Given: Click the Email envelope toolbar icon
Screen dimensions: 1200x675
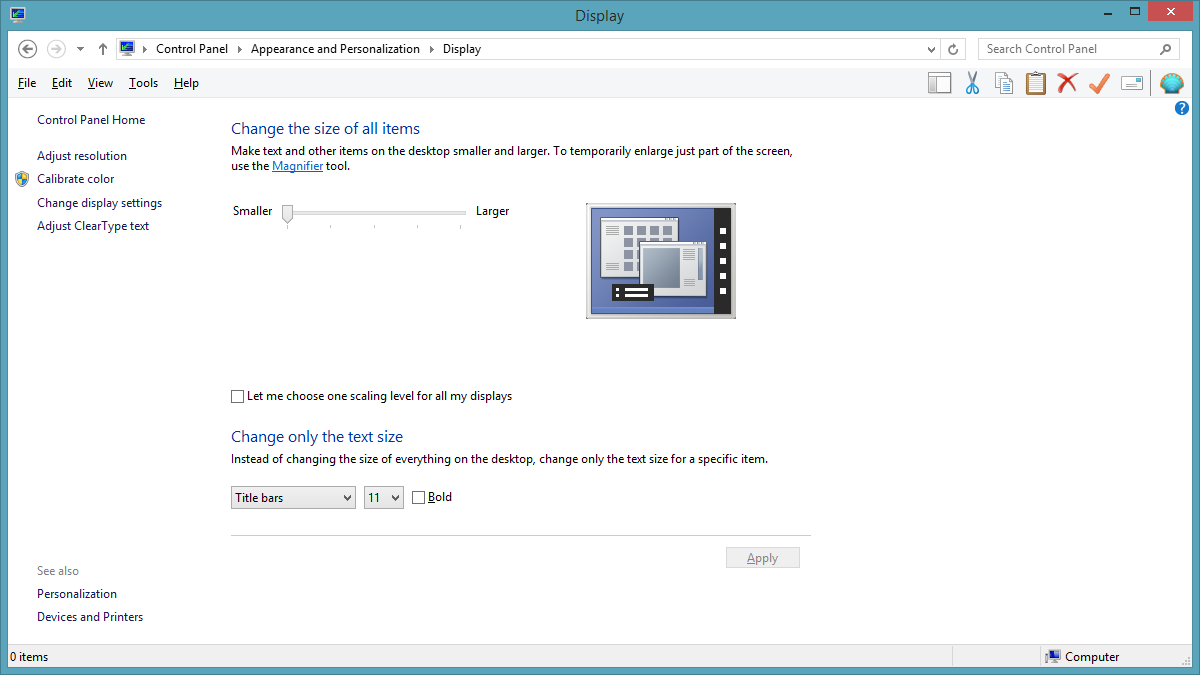Looking at the screenshot, I should [1132, 83].
